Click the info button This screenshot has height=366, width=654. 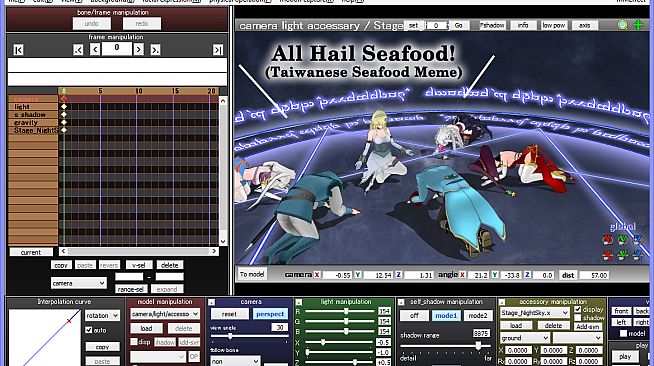pyautogui.click(x=523, y=25)
